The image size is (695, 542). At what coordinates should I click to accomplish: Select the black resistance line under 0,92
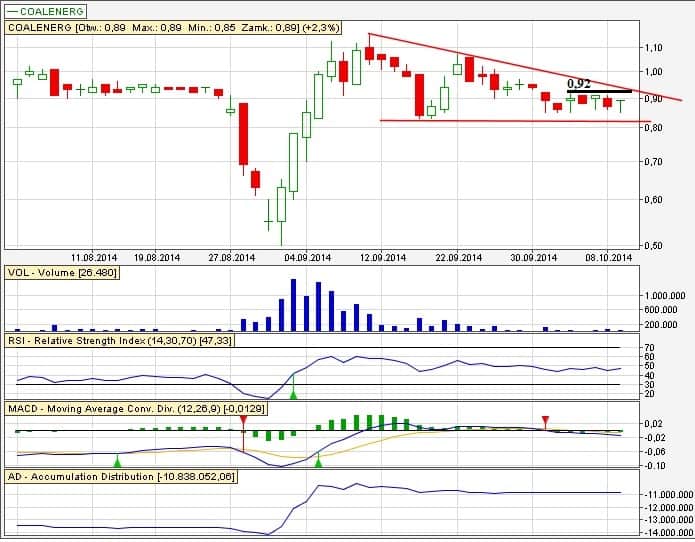[599, 92]
